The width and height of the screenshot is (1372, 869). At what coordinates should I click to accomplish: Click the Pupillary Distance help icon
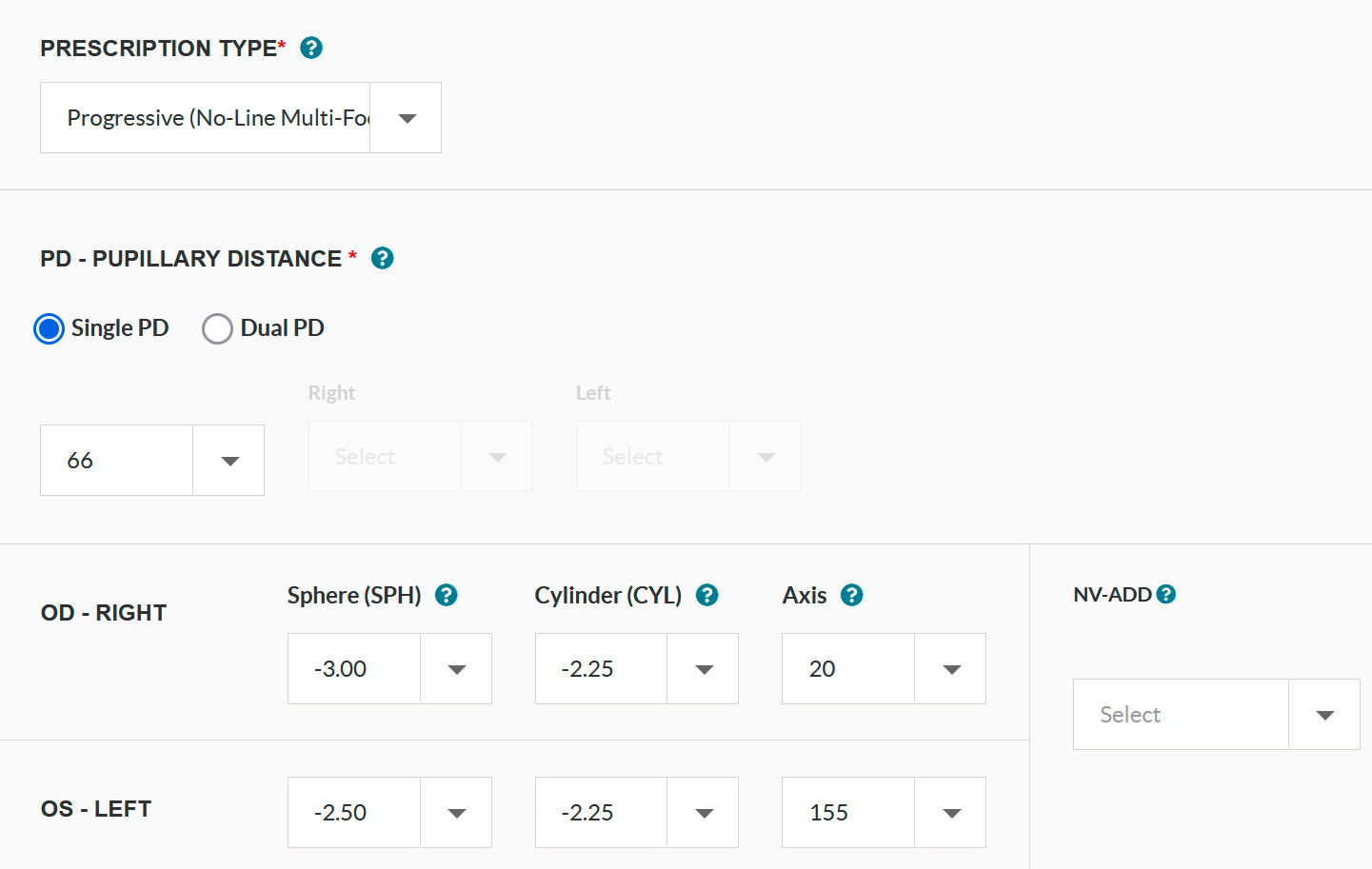tap(382, 258)
